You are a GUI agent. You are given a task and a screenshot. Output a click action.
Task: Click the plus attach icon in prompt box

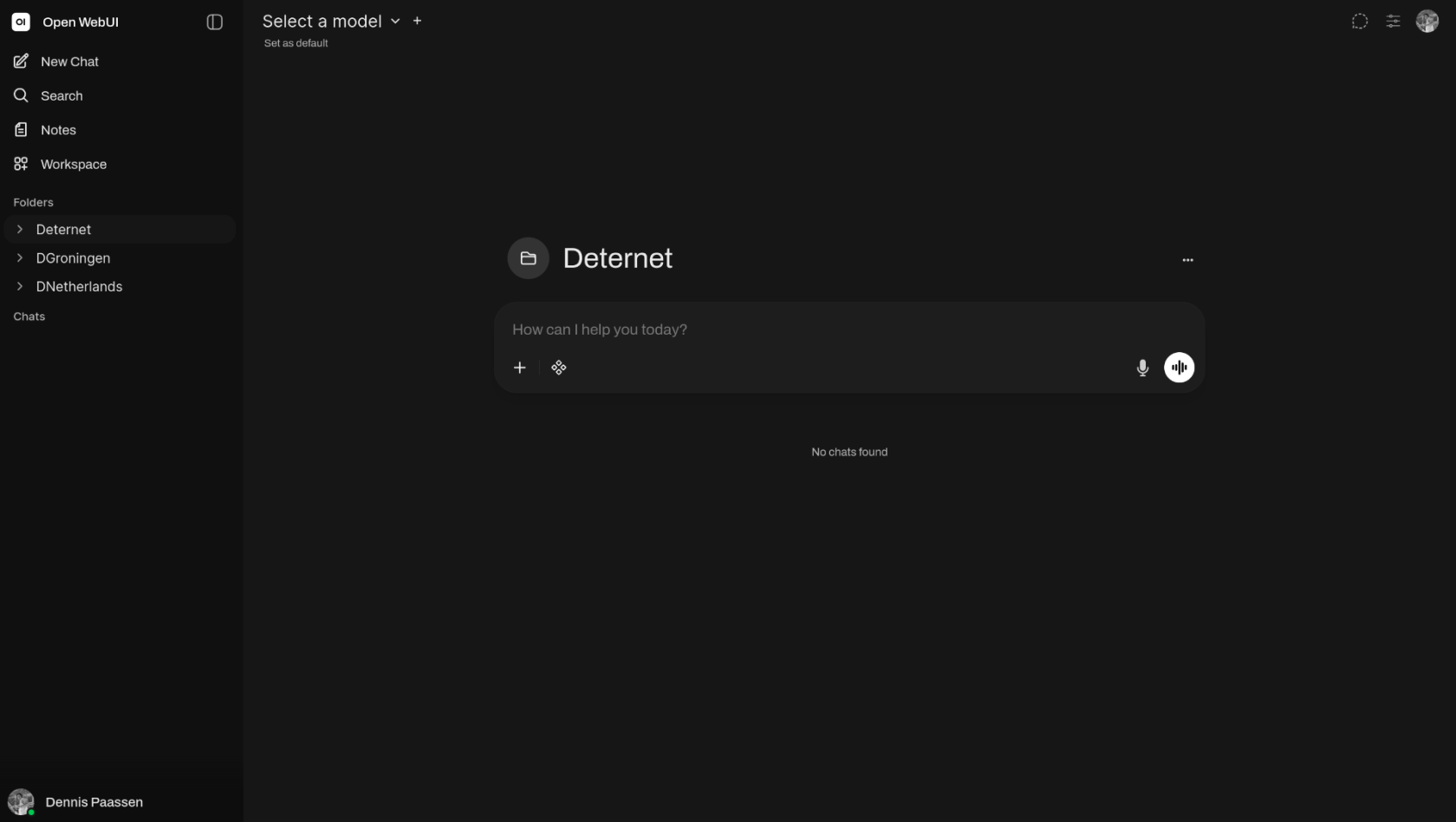(x=520, y=368)
